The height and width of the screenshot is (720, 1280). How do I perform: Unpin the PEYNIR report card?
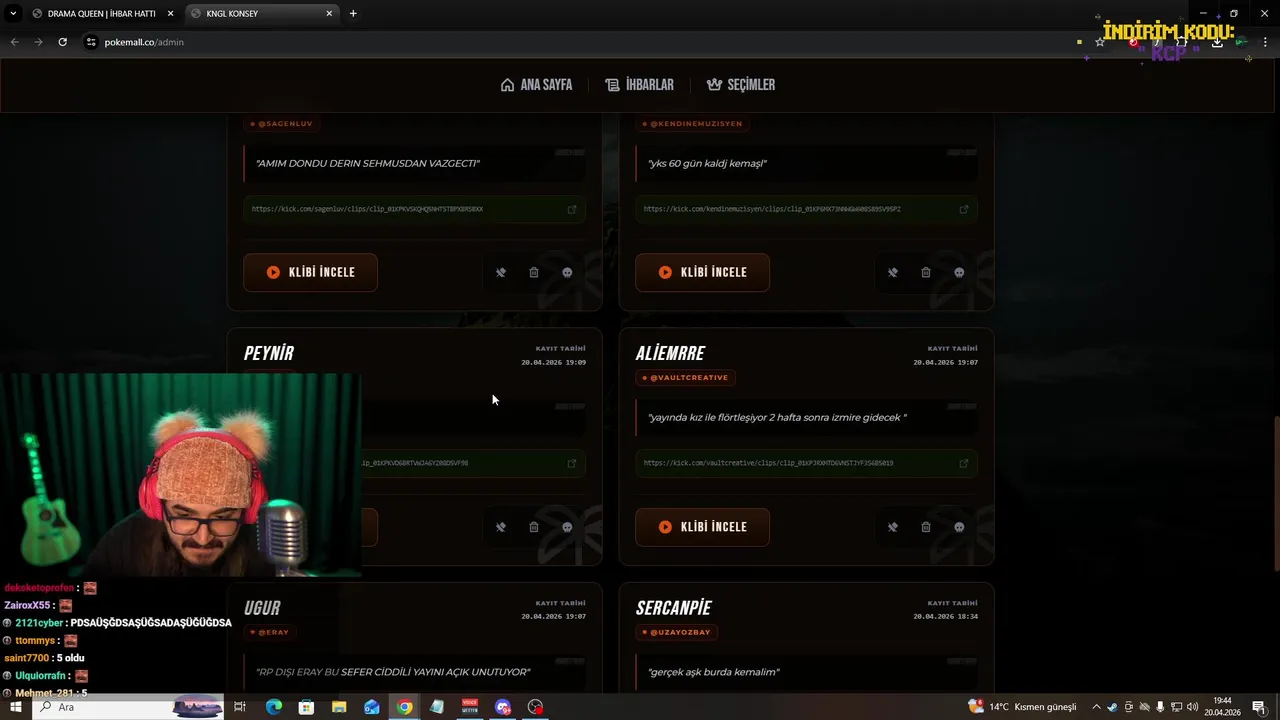pos(501,527)
